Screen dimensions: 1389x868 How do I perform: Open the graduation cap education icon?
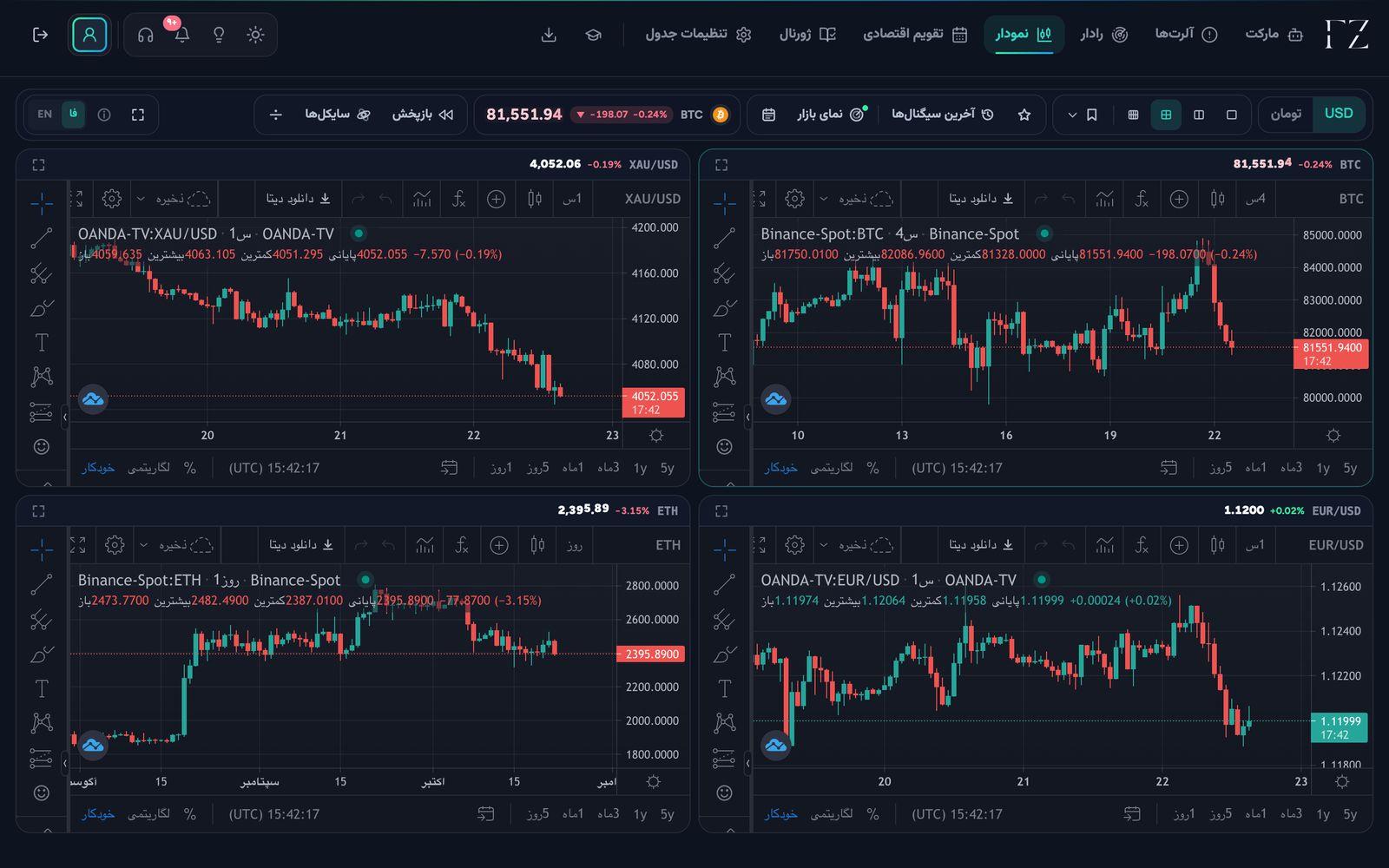point(593,35)
